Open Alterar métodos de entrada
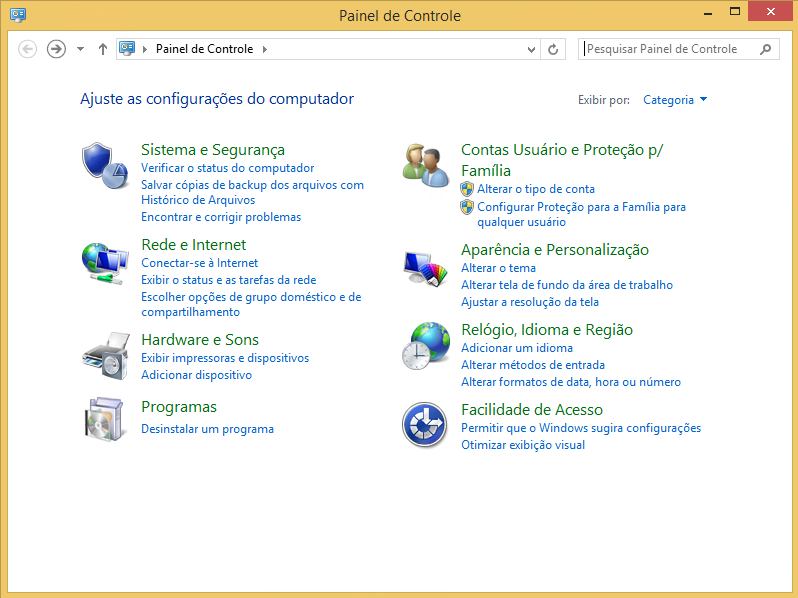The height and width of the screenshot is (598, 798). click(533, 365)
